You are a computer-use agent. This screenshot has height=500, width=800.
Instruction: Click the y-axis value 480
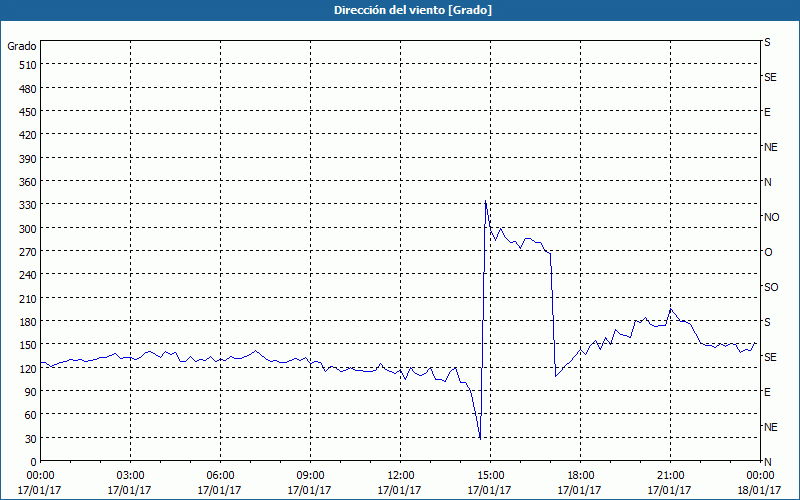point(29,89)
